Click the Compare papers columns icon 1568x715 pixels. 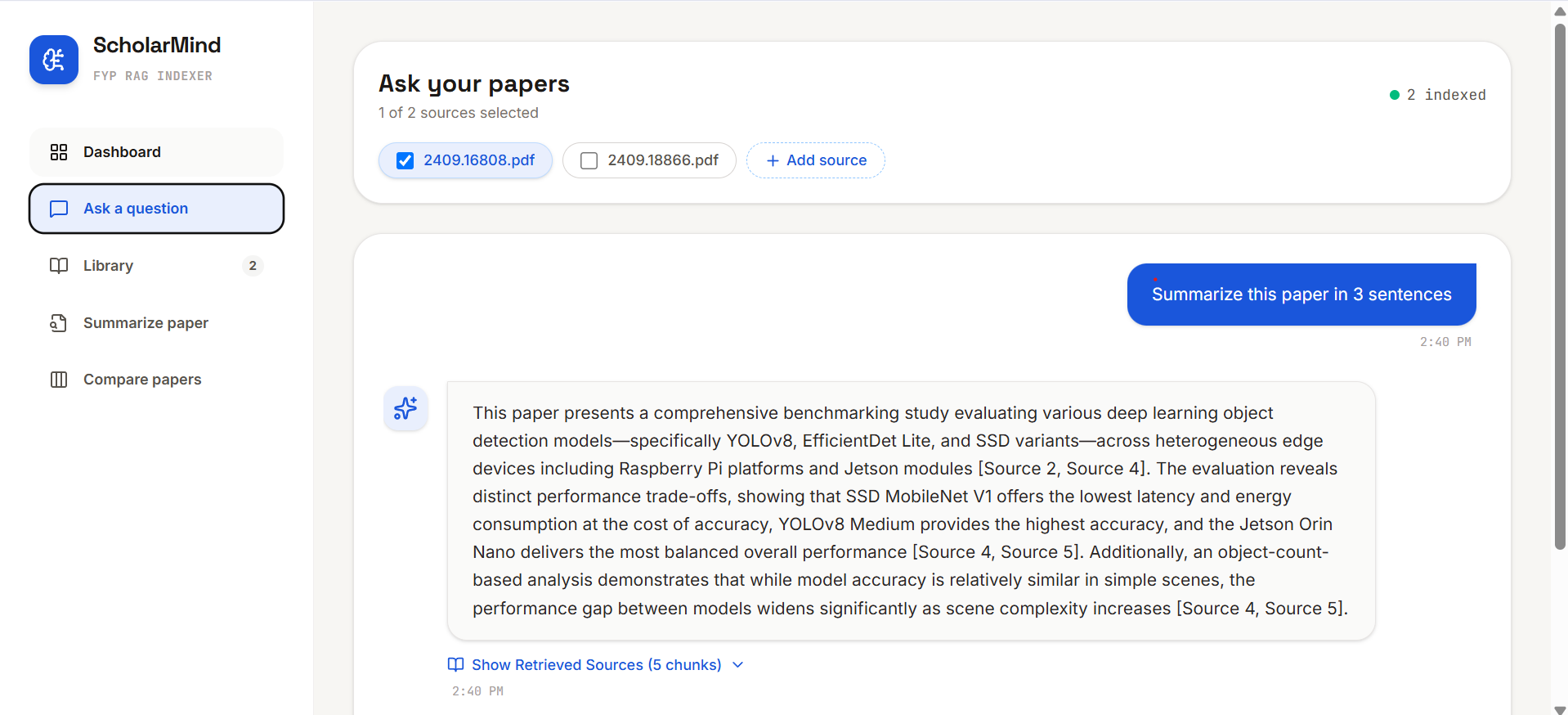[59, 380]
